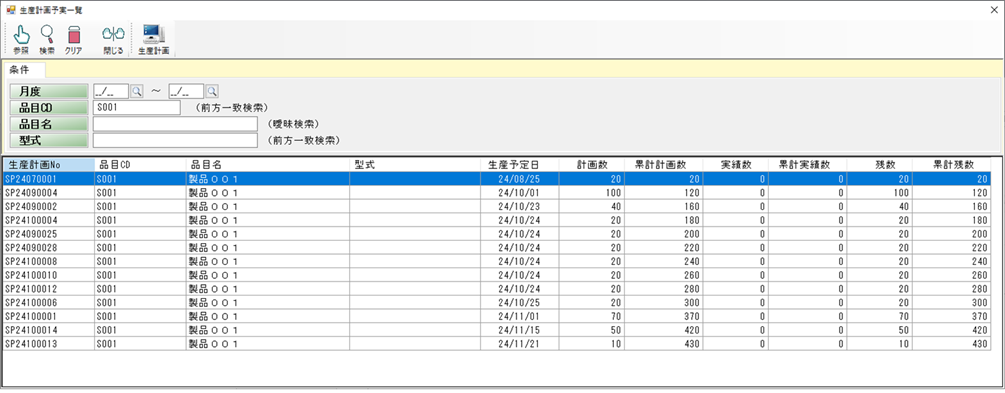Click the start 月度 date input
The width and height of the screenshot is (1005, 393).
tap(111, 91)
